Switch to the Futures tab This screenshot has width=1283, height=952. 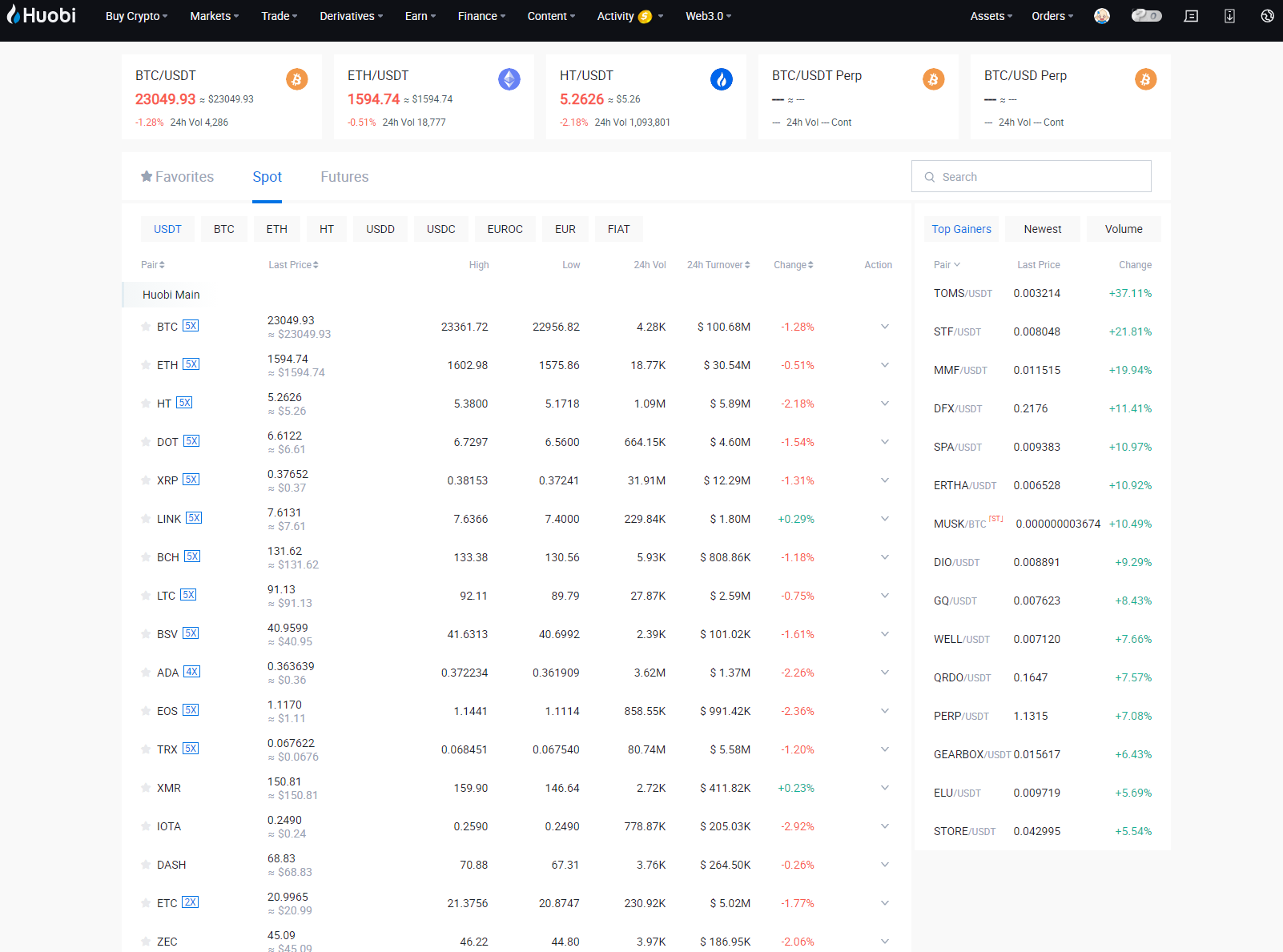point(344,177)
